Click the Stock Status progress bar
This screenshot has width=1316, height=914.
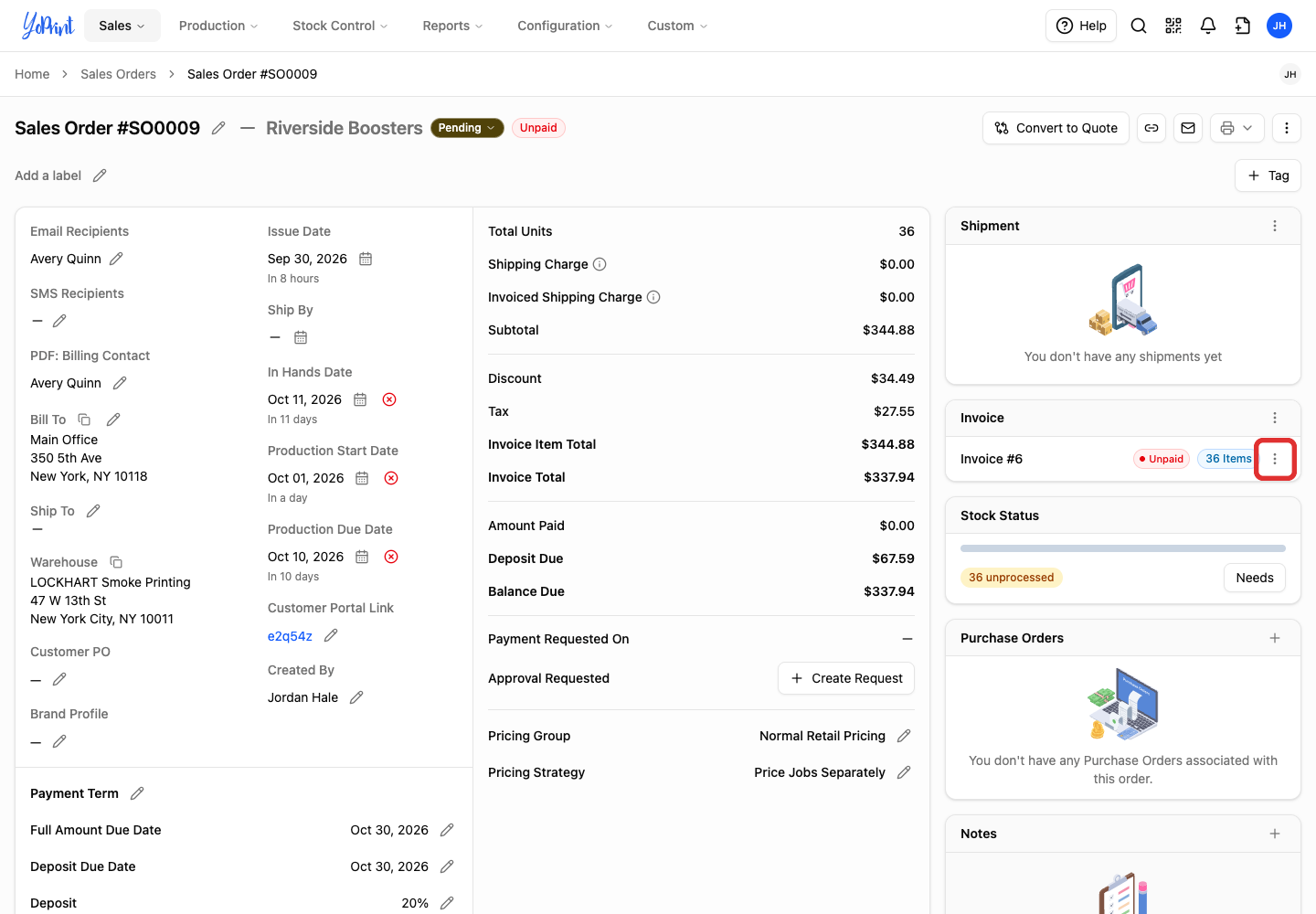1123,548
